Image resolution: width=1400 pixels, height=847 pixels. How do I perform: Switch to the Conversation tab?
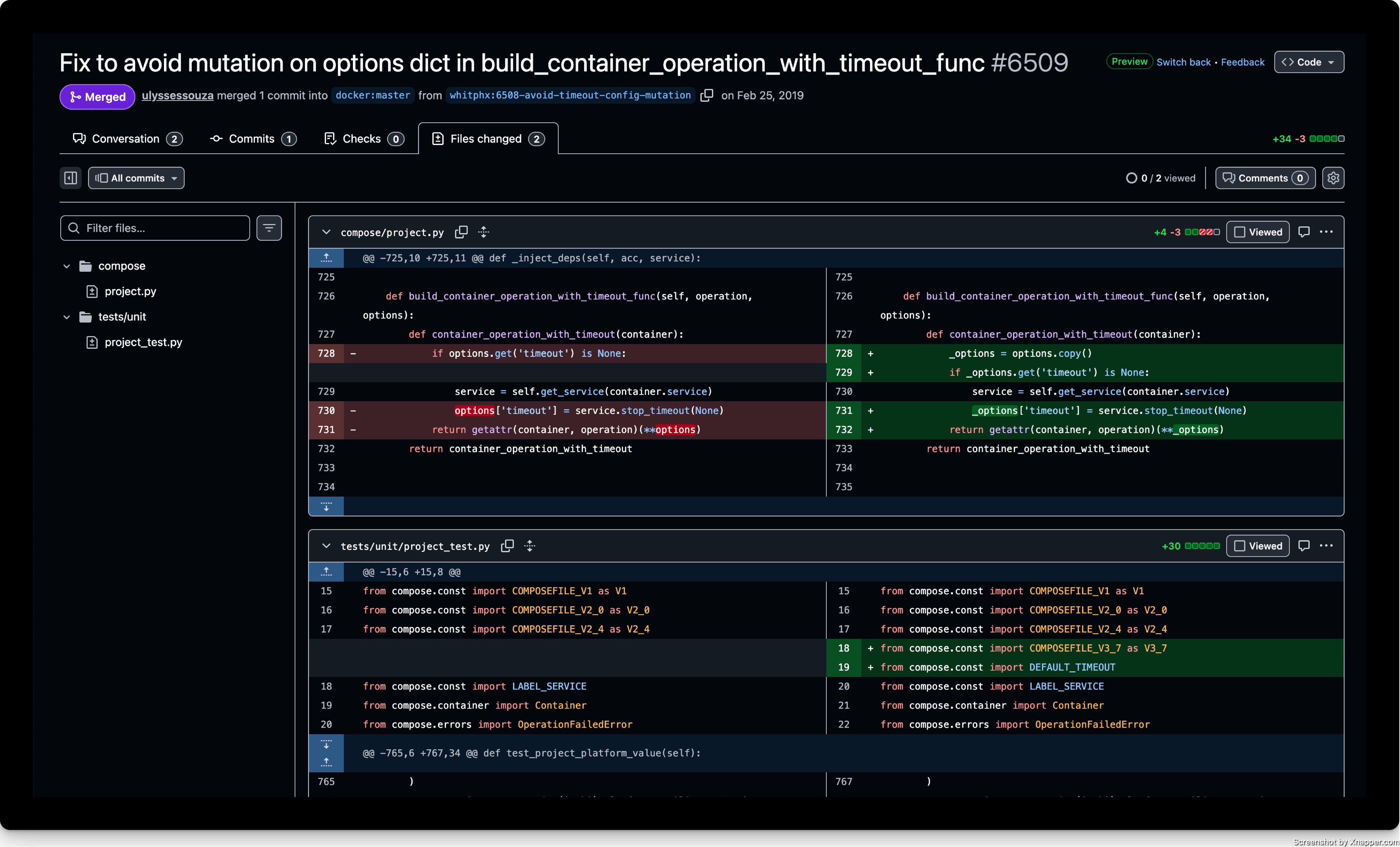tap(127, 139)
